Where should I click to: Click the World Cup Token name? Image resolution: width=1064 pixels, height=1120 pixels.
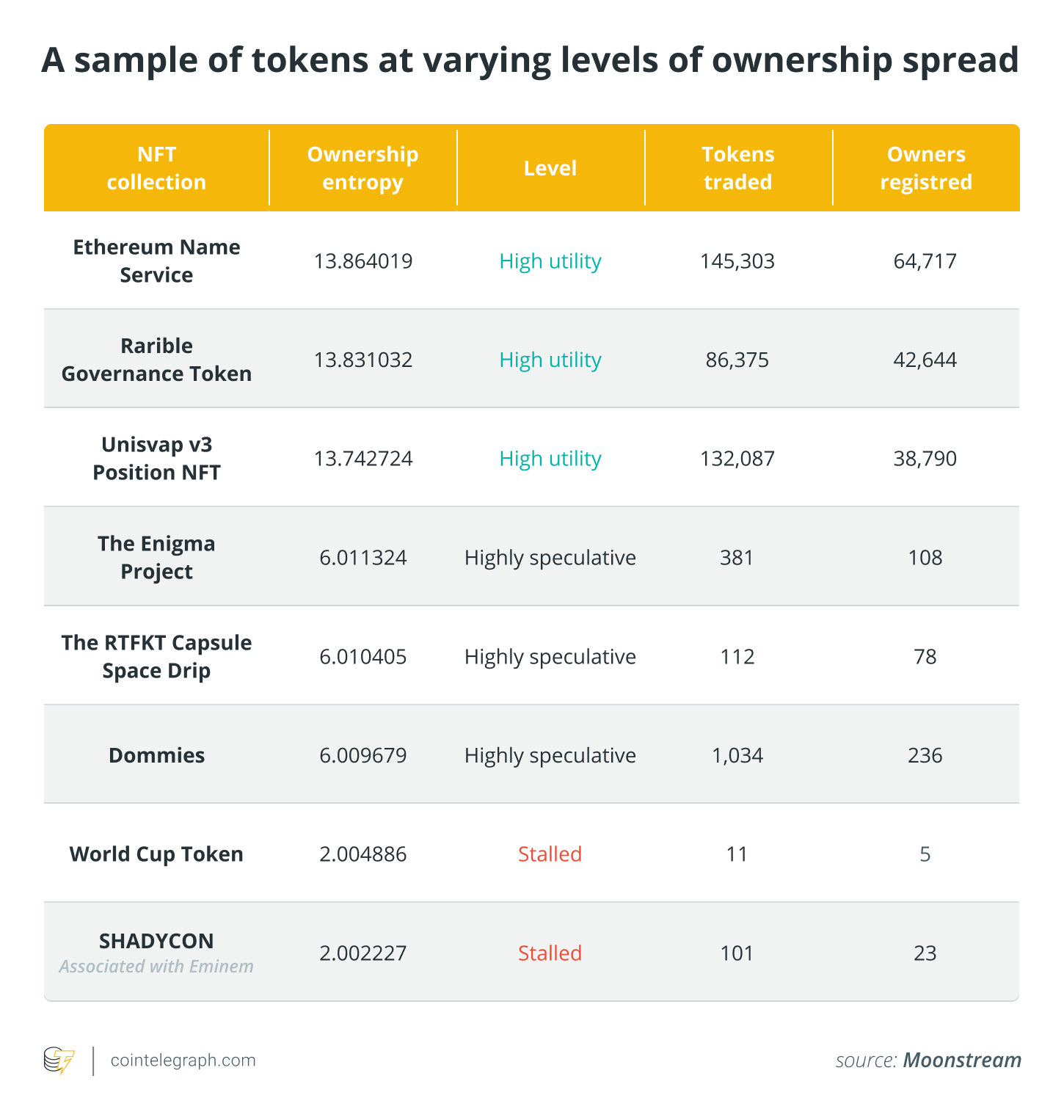point(156,854)
